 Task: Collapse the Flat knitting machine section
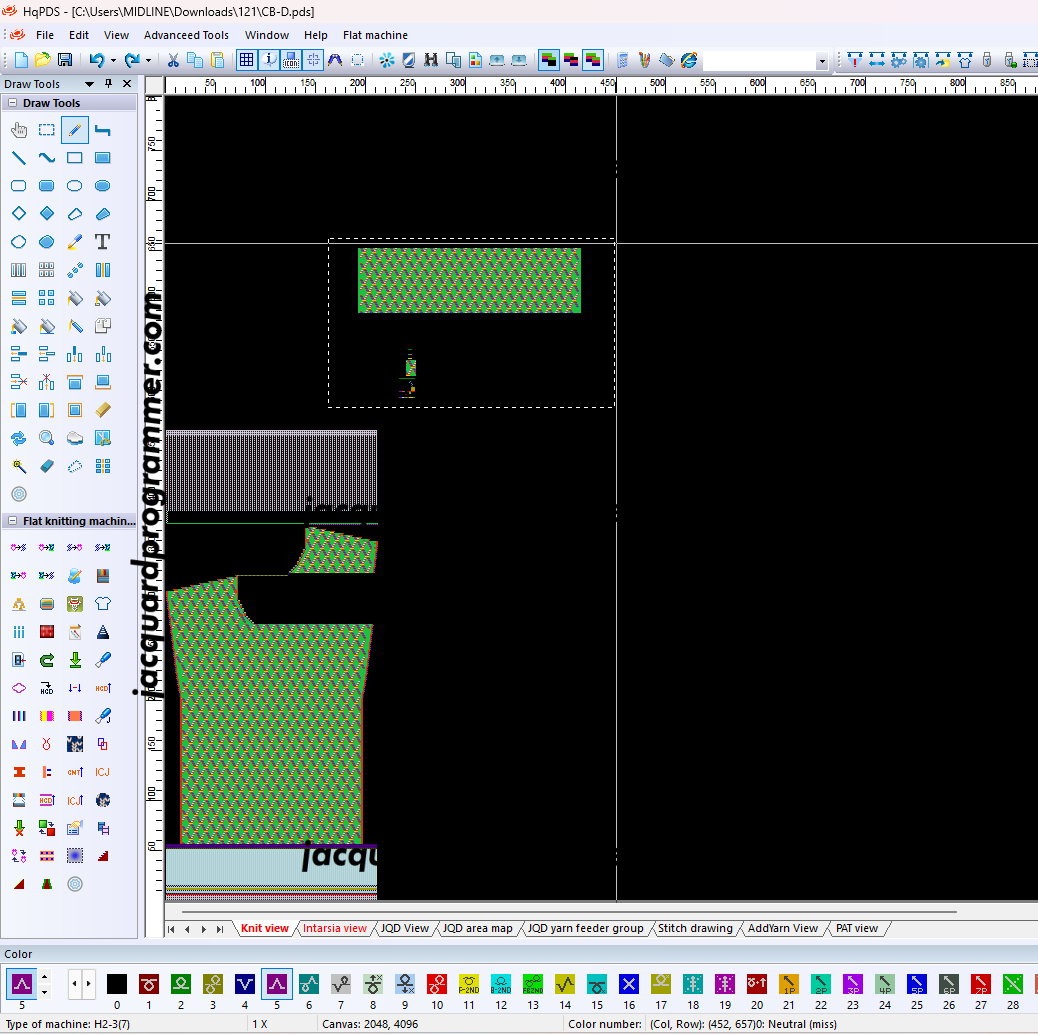click(x=12, y=521)
